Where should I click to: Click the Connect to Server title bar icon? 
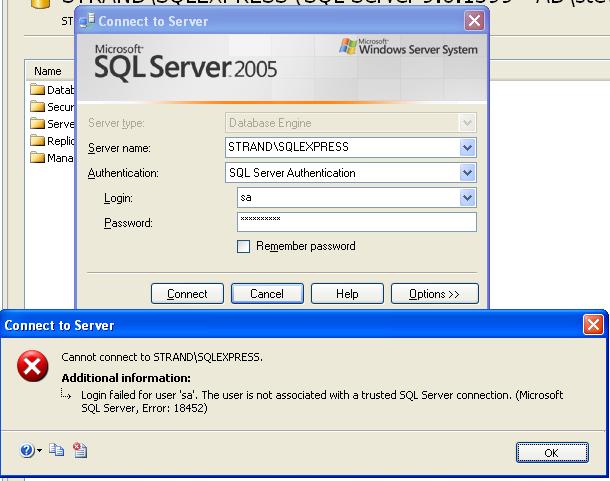click(87, 20)
